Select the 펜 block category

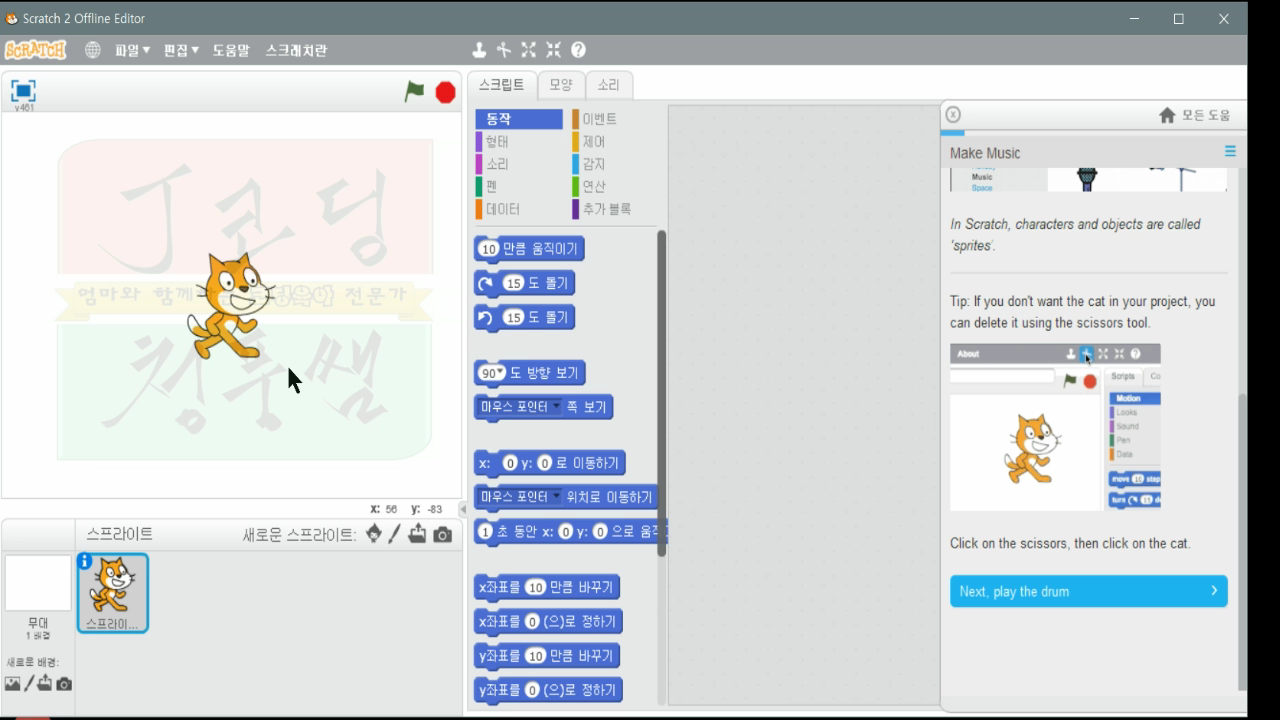pyautogui.click(x=519, y=186)
